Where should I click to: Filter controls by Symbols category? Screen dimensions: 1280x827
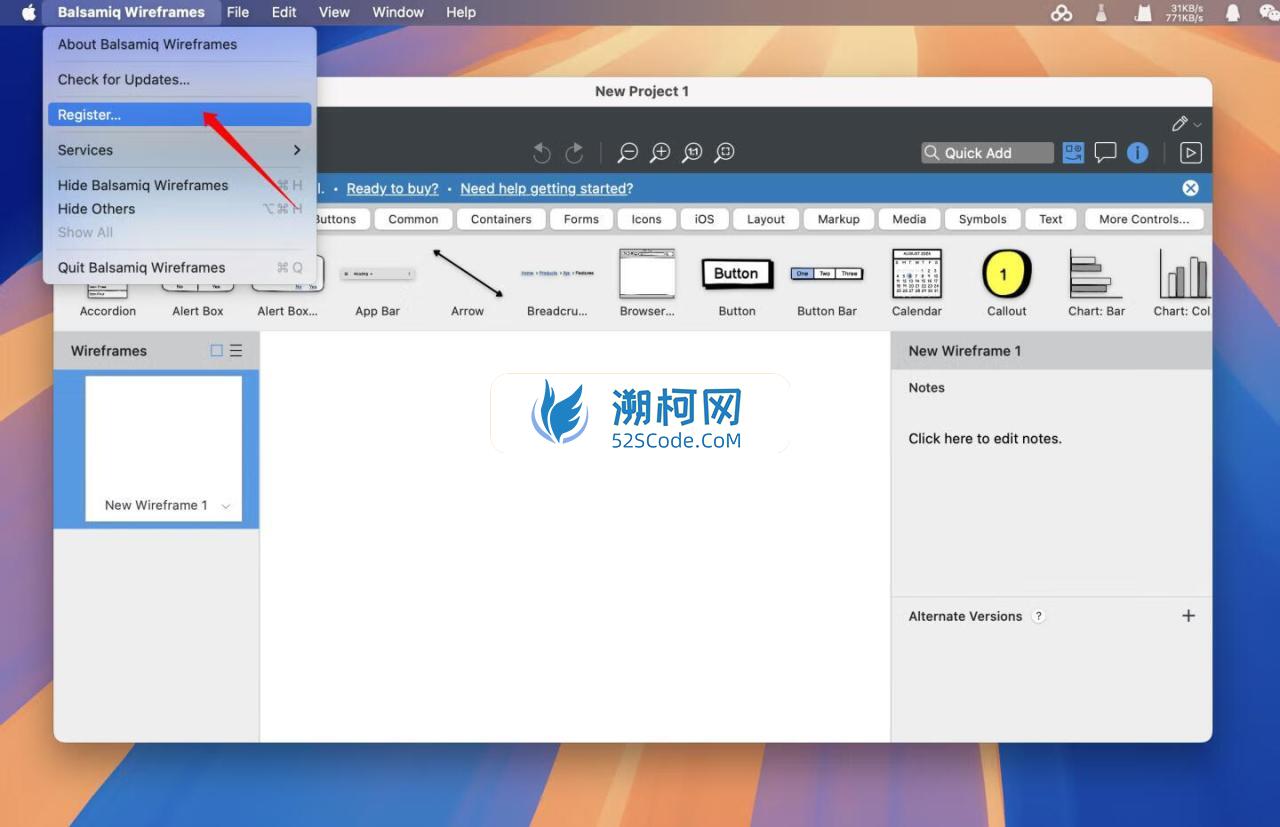click(983, 219)
